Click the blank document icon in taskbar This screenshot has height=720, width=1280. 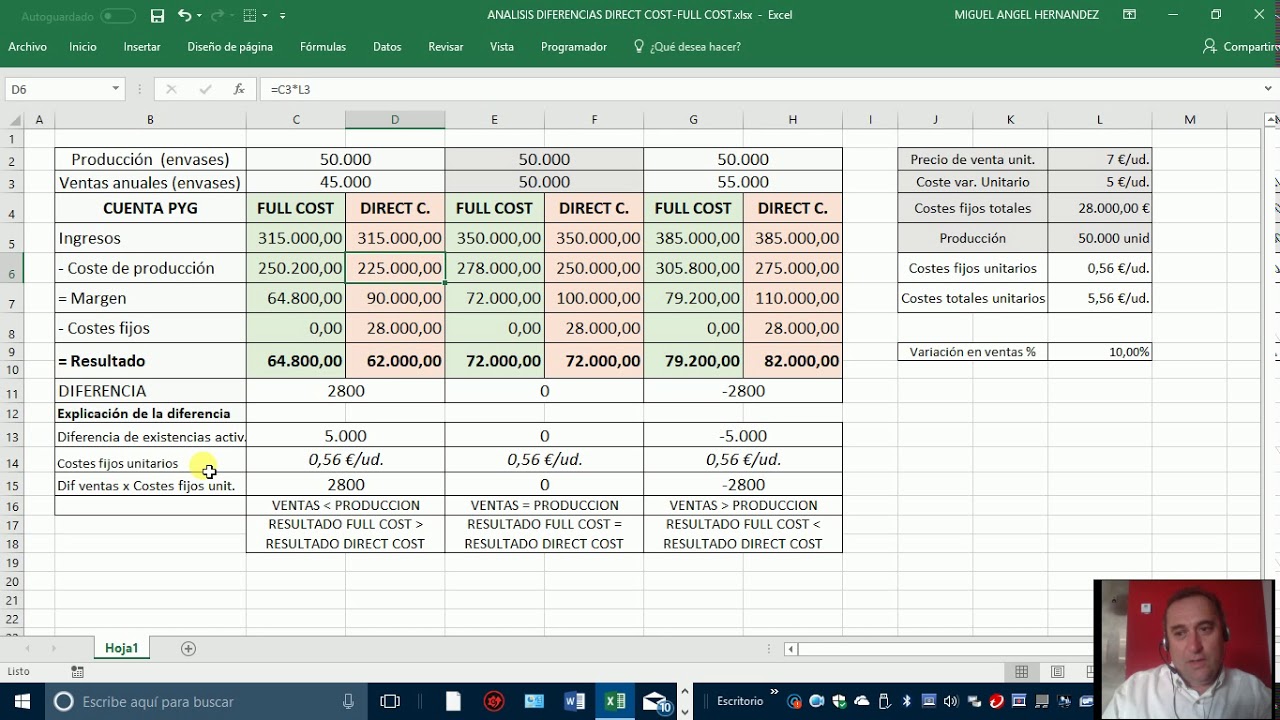[x=453, y=701]
